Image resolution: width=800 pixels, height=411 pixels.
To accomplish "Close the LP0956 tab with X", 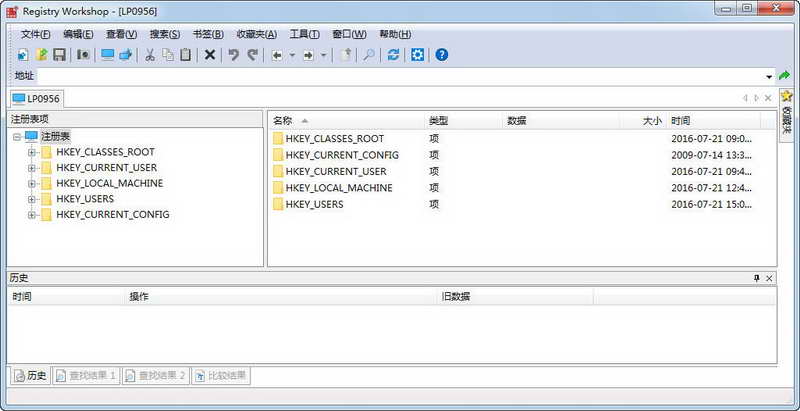I will coord(768,98).
